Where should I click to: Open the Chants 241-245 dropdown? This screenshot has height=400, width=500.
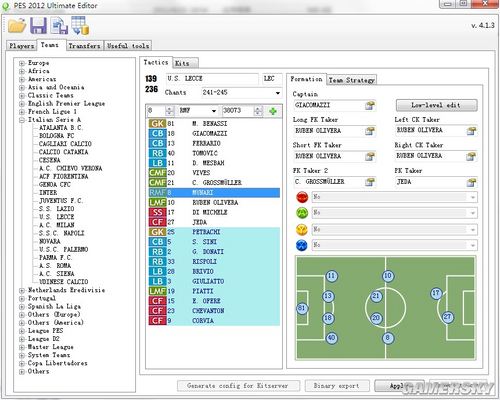tap(277, 93)
